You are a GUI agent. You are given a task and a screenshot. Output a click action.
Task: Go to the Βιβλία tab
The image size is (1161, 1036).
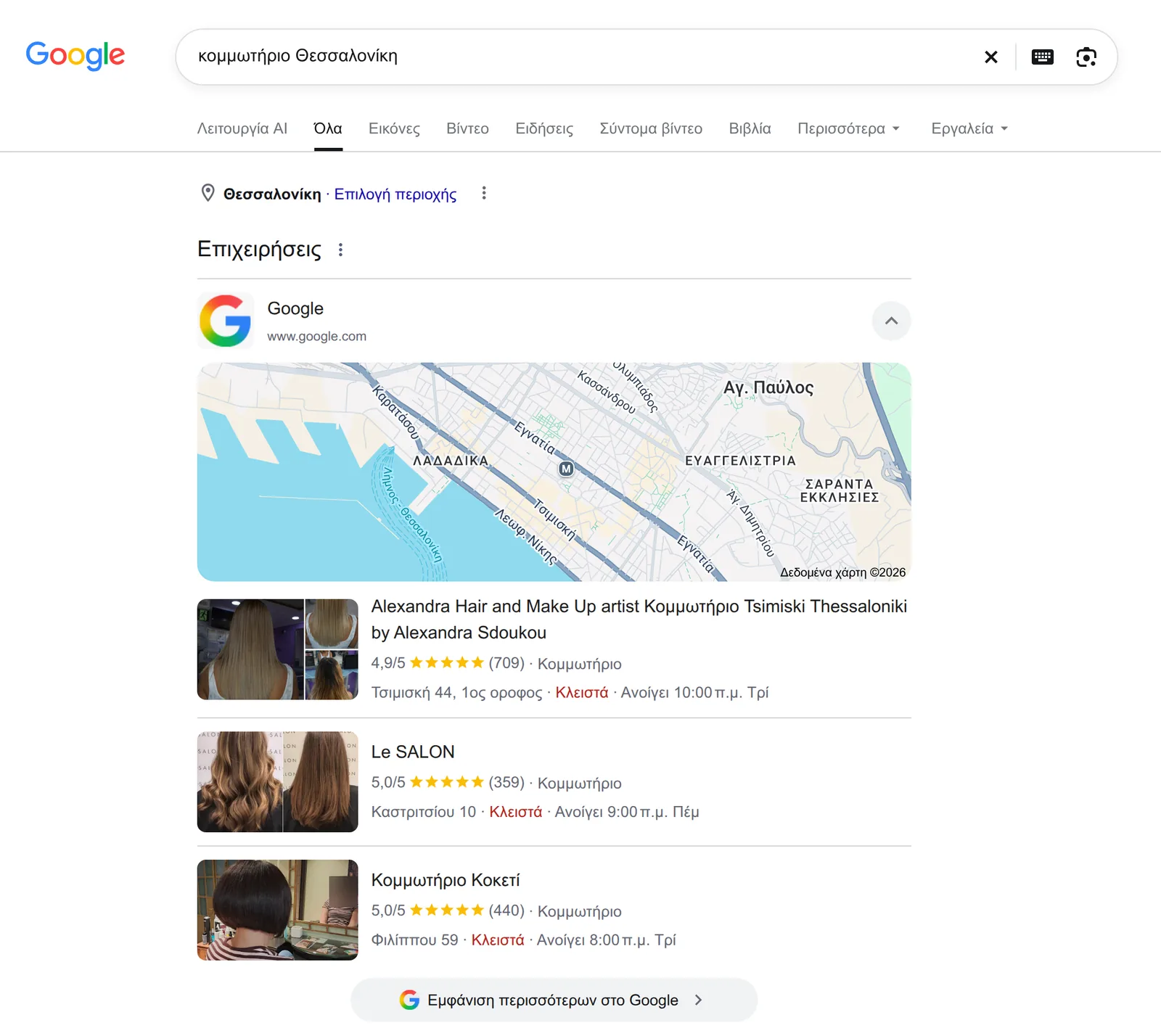coord(750,128)
